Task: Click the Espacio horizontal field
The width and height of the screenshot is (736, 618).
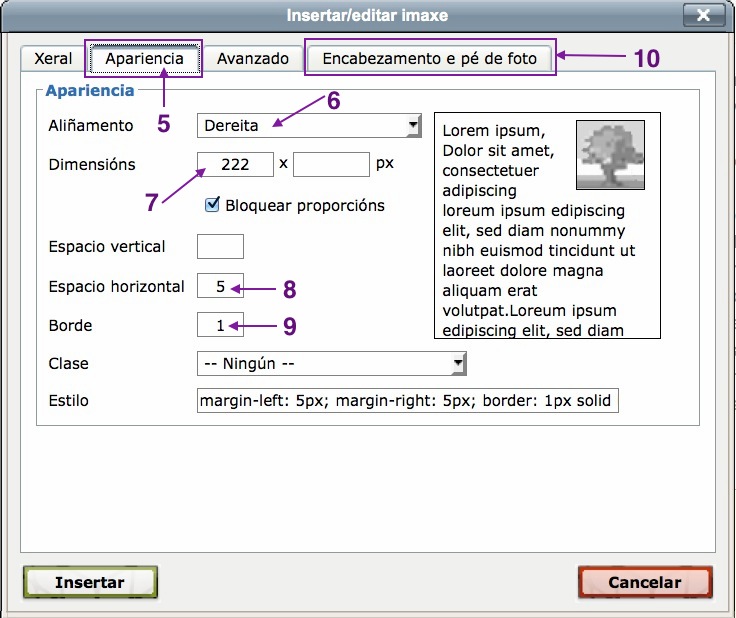Action: tap(220, 287)
